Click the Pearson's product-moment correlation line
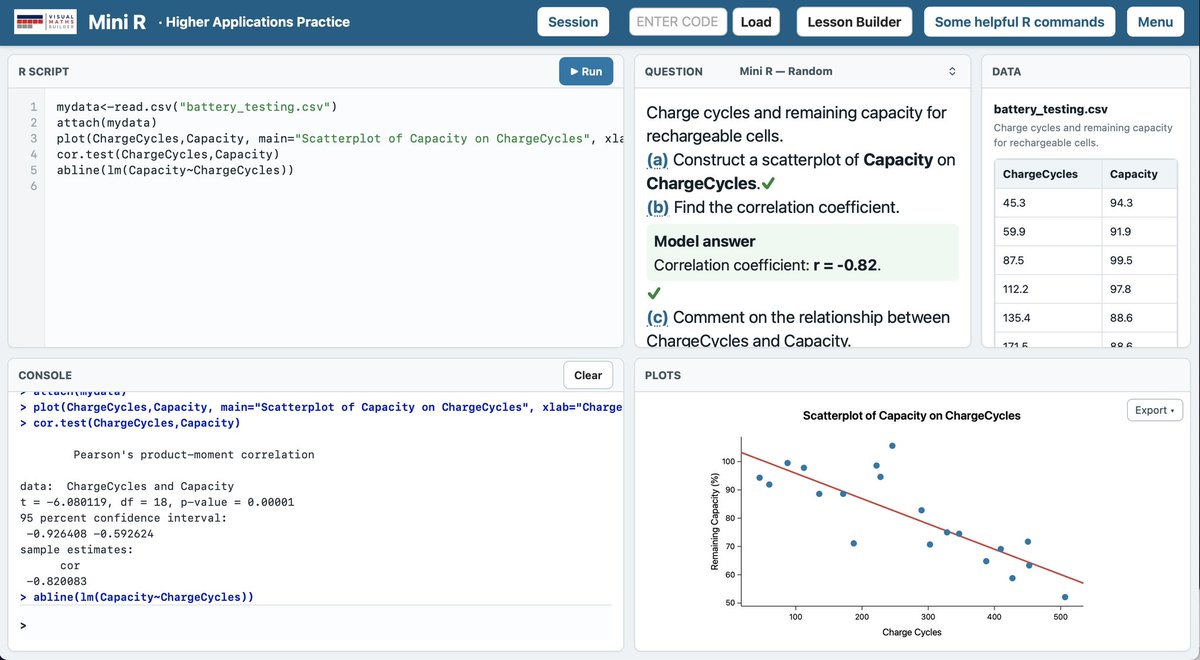This screenshot has height=660, width=1200. [194, 454]
